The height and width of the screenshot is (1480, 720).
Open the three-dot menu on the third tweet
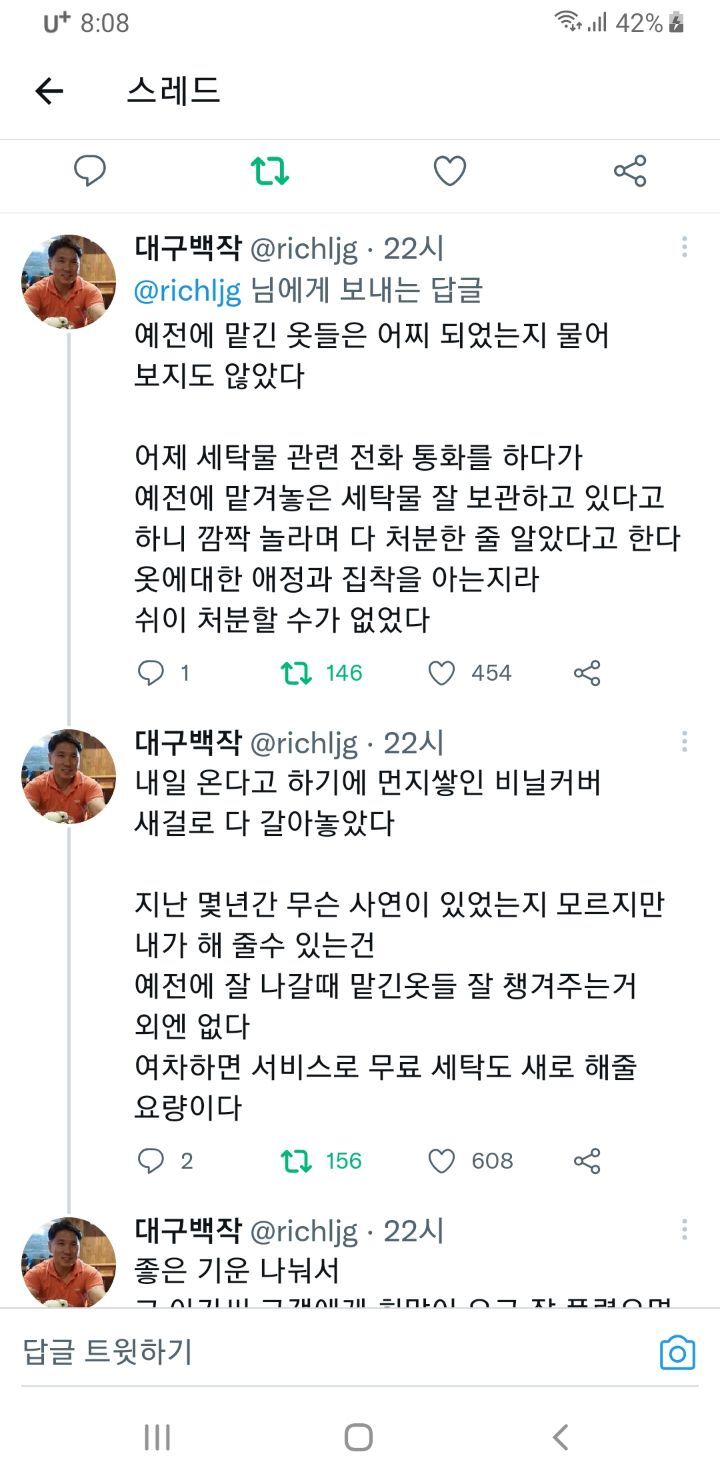click(x=685, y=1230)
